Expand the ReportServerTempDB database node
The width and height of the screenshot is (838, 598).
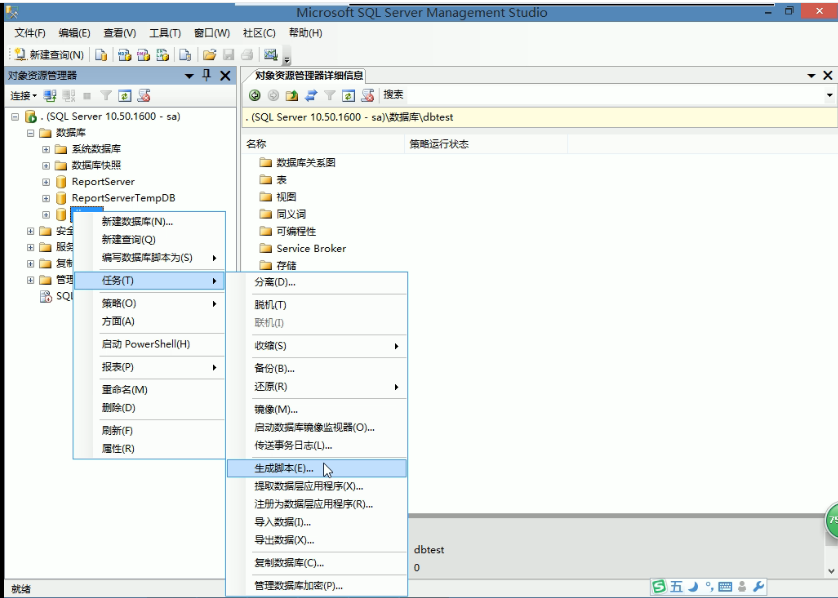[x=46, y=198]
